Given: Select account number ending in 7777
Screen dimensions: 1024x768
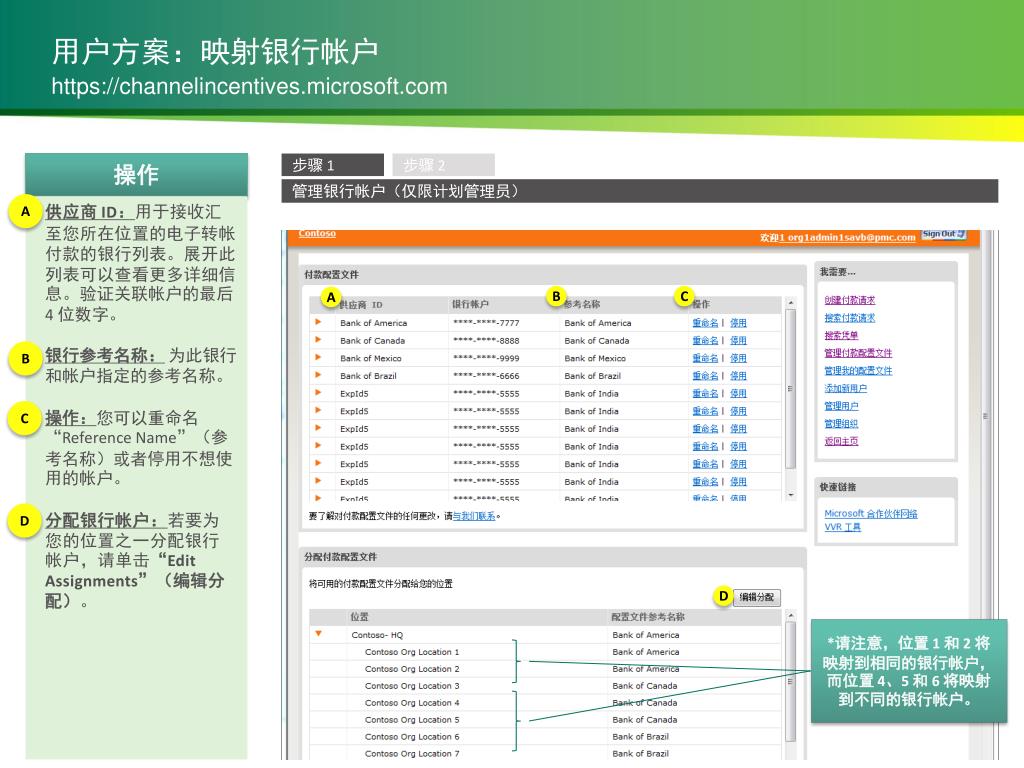Looking at the screenshot, I should pos(486,323).
